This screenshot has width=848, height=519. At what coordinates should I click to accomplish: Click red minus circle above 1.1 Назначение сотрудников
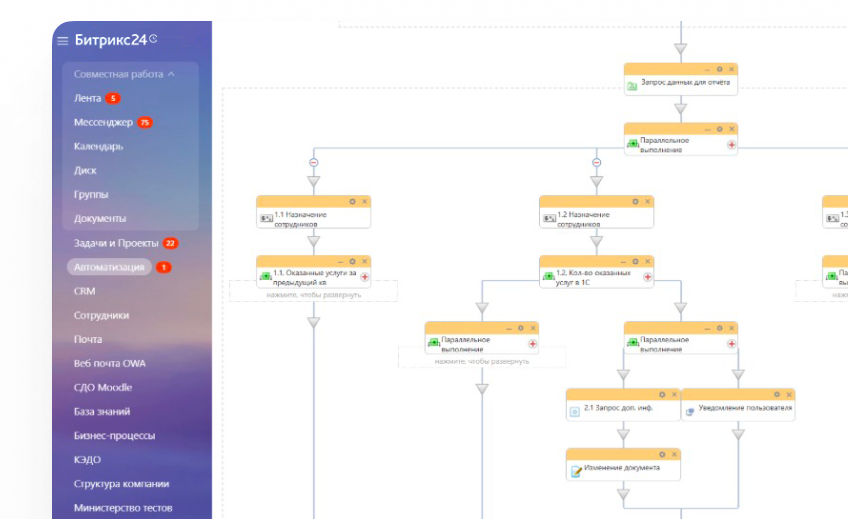click(x=314, y=163)
